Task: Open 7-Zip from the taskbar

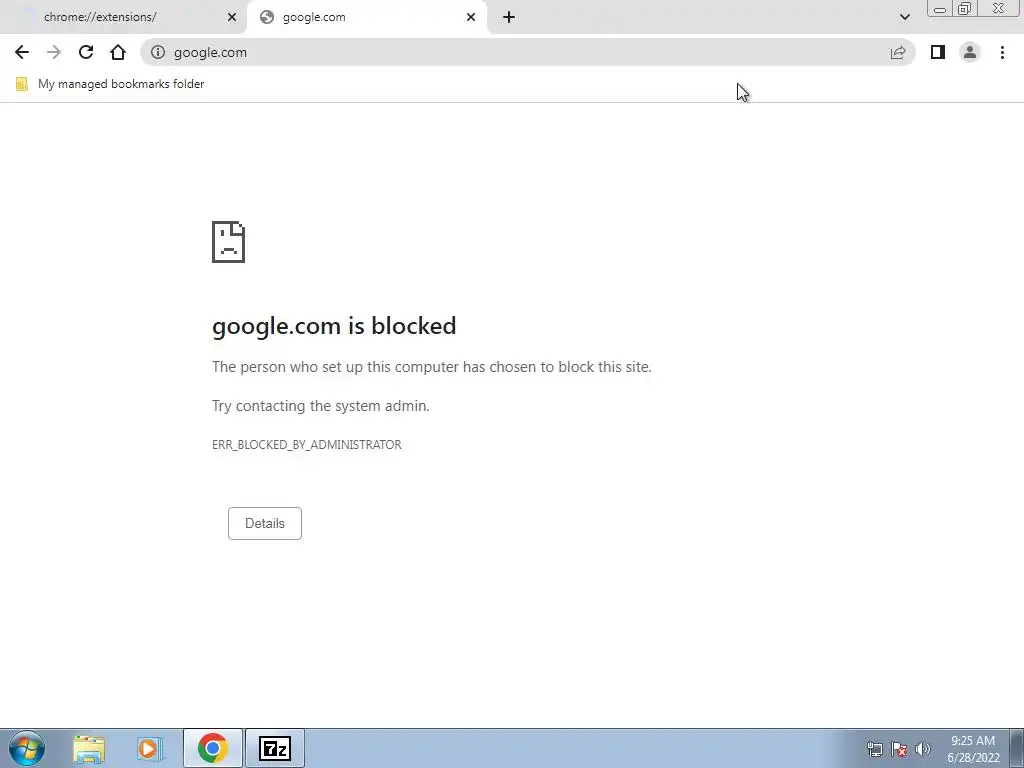Action: (275, 748)
